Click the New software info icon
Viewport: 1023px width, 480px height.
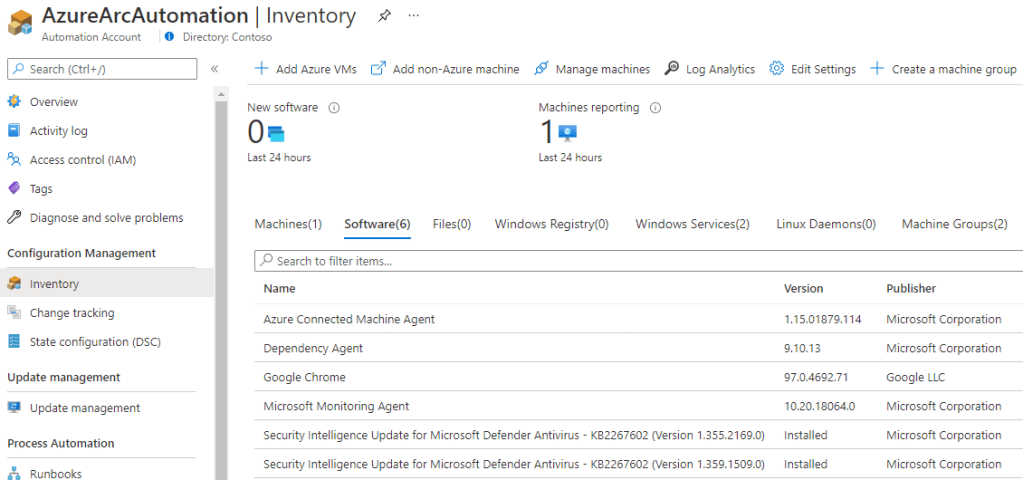(334, 108)
